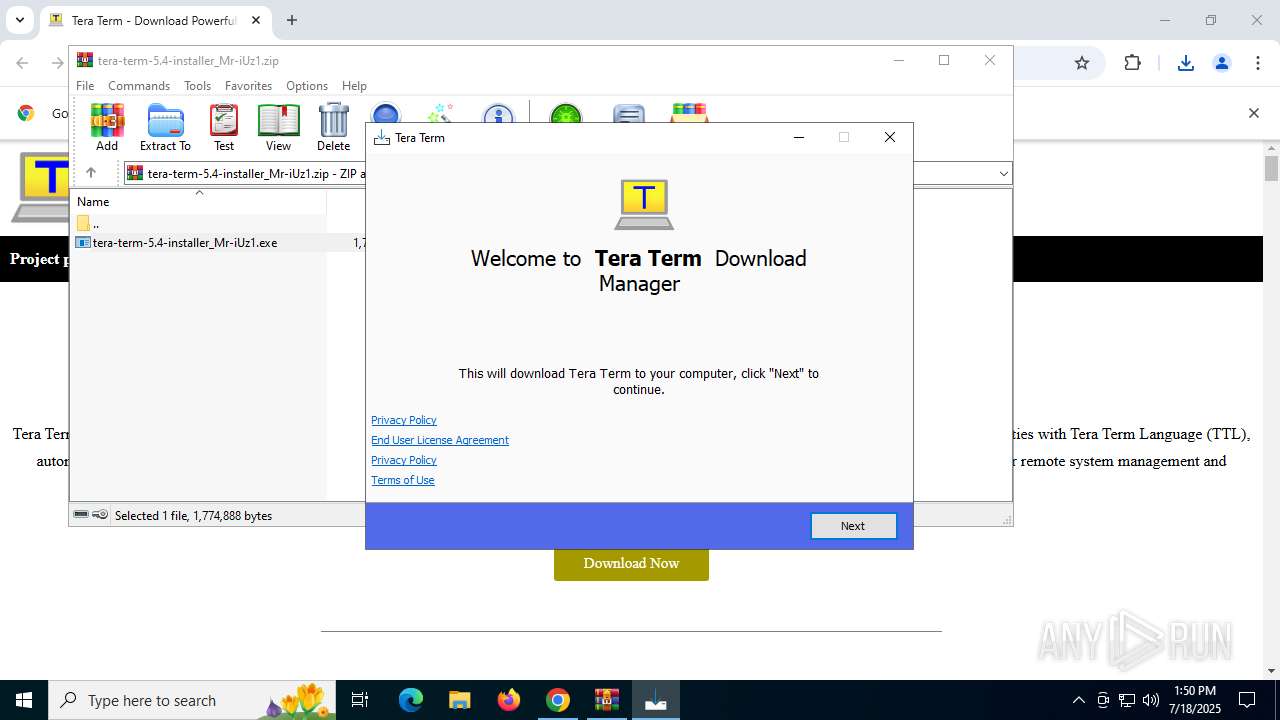
Task: Click the Tera Term installer taskbar icon
Action: (x=656, y=700)
